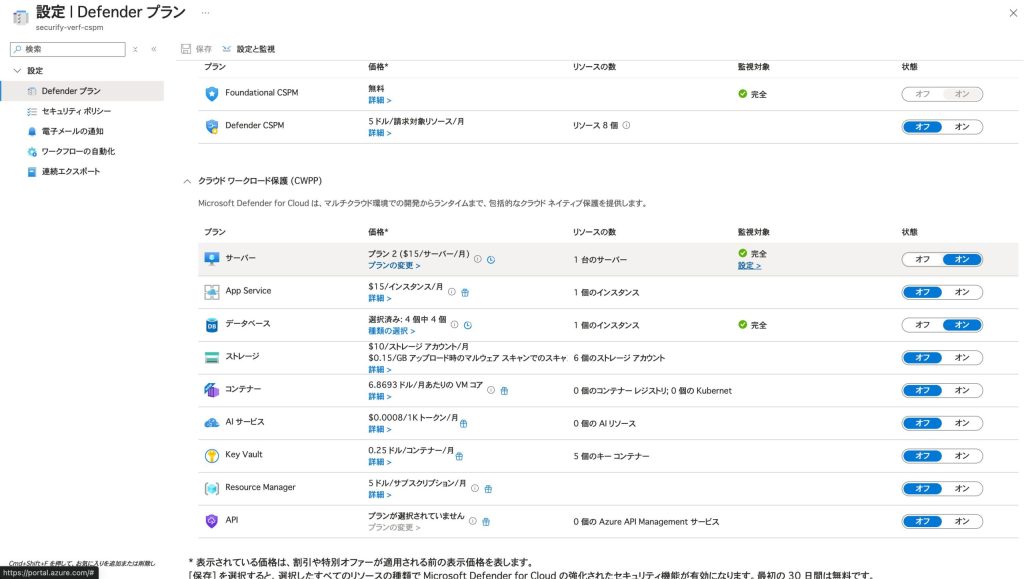The height and width of the screenshot is (579, 1024).
Task: Click the info icon in the Resource Manager row
Action: click(x=475, y=489)
